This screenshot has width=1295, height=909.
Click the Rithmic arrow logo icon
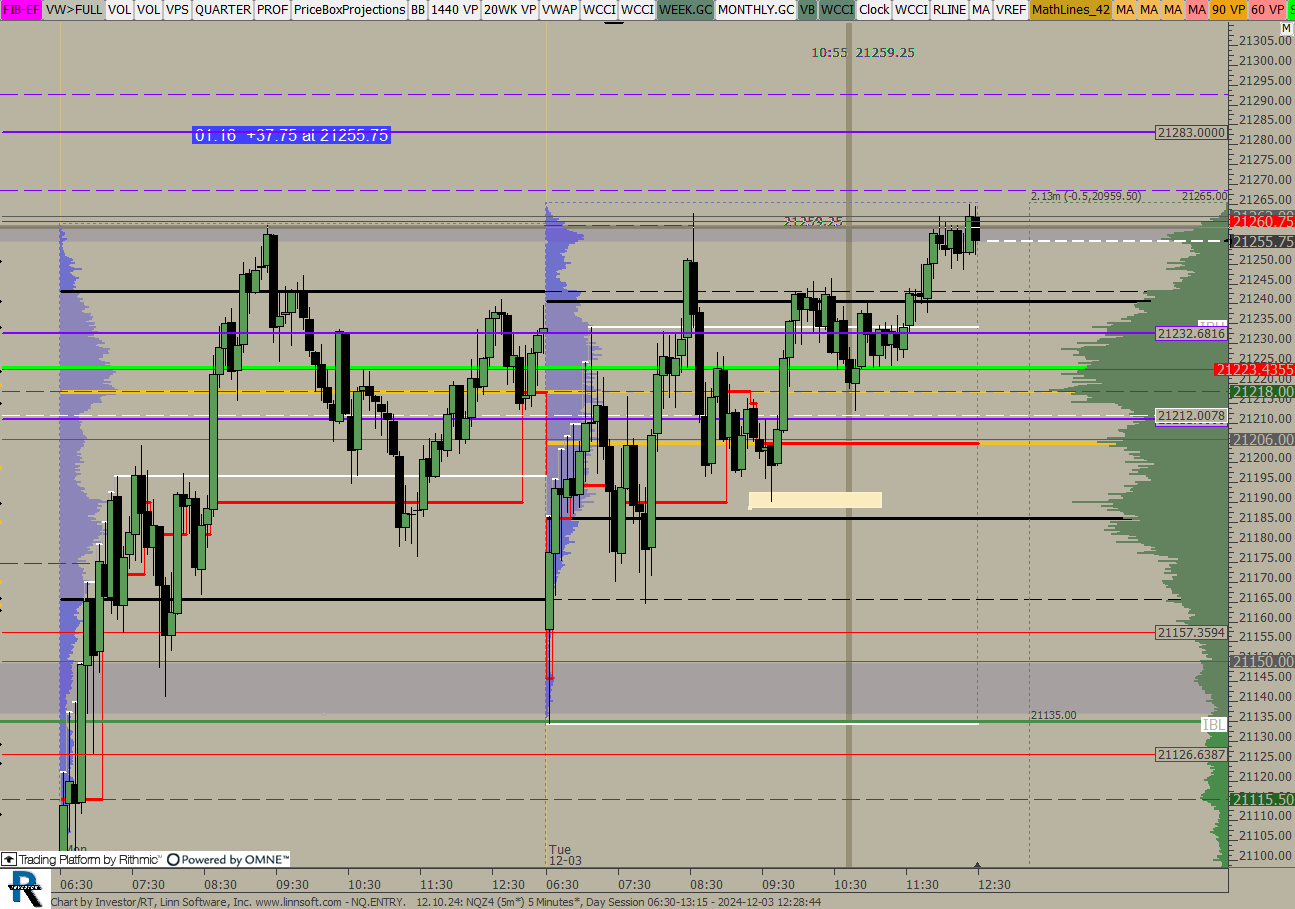(9, 859)
